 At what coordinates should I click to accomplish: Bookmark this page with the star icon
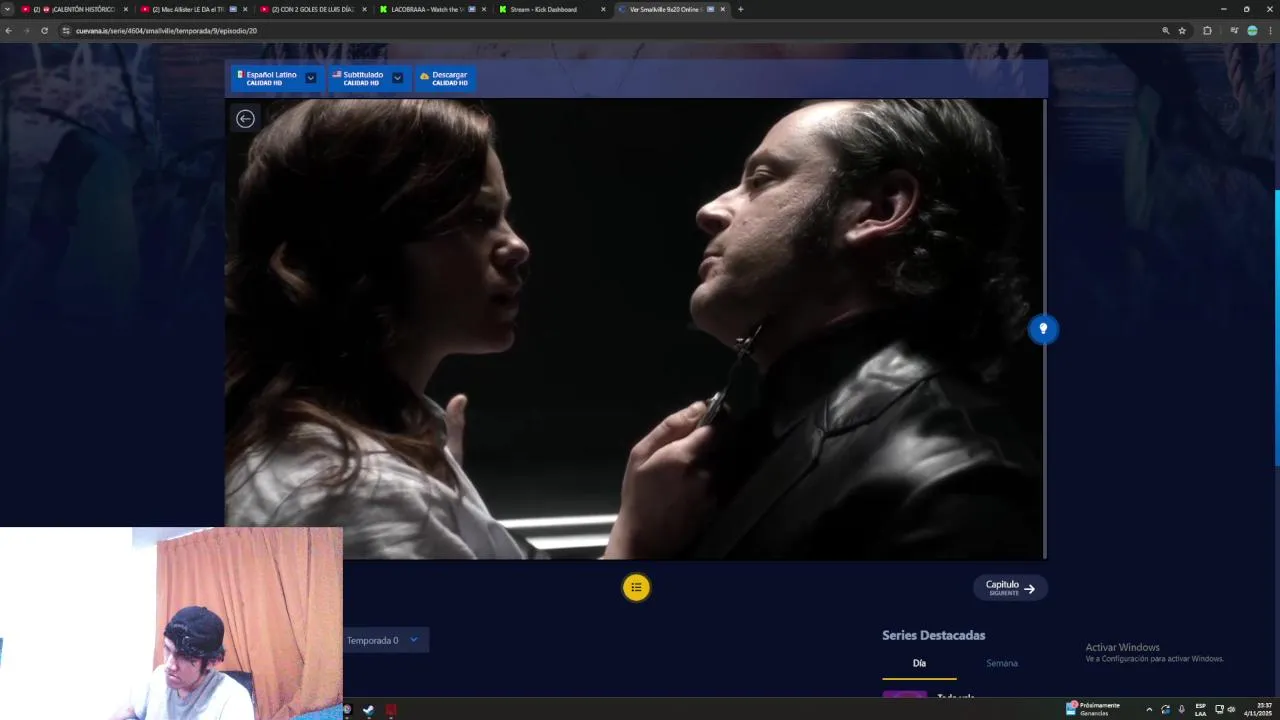[1182, 31]
